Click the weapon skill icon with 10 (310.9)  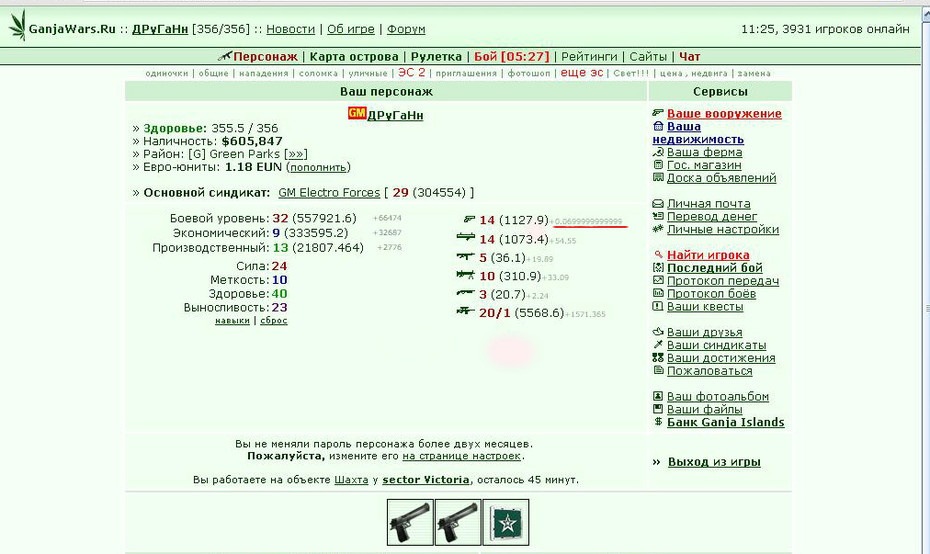pos(466,275)
